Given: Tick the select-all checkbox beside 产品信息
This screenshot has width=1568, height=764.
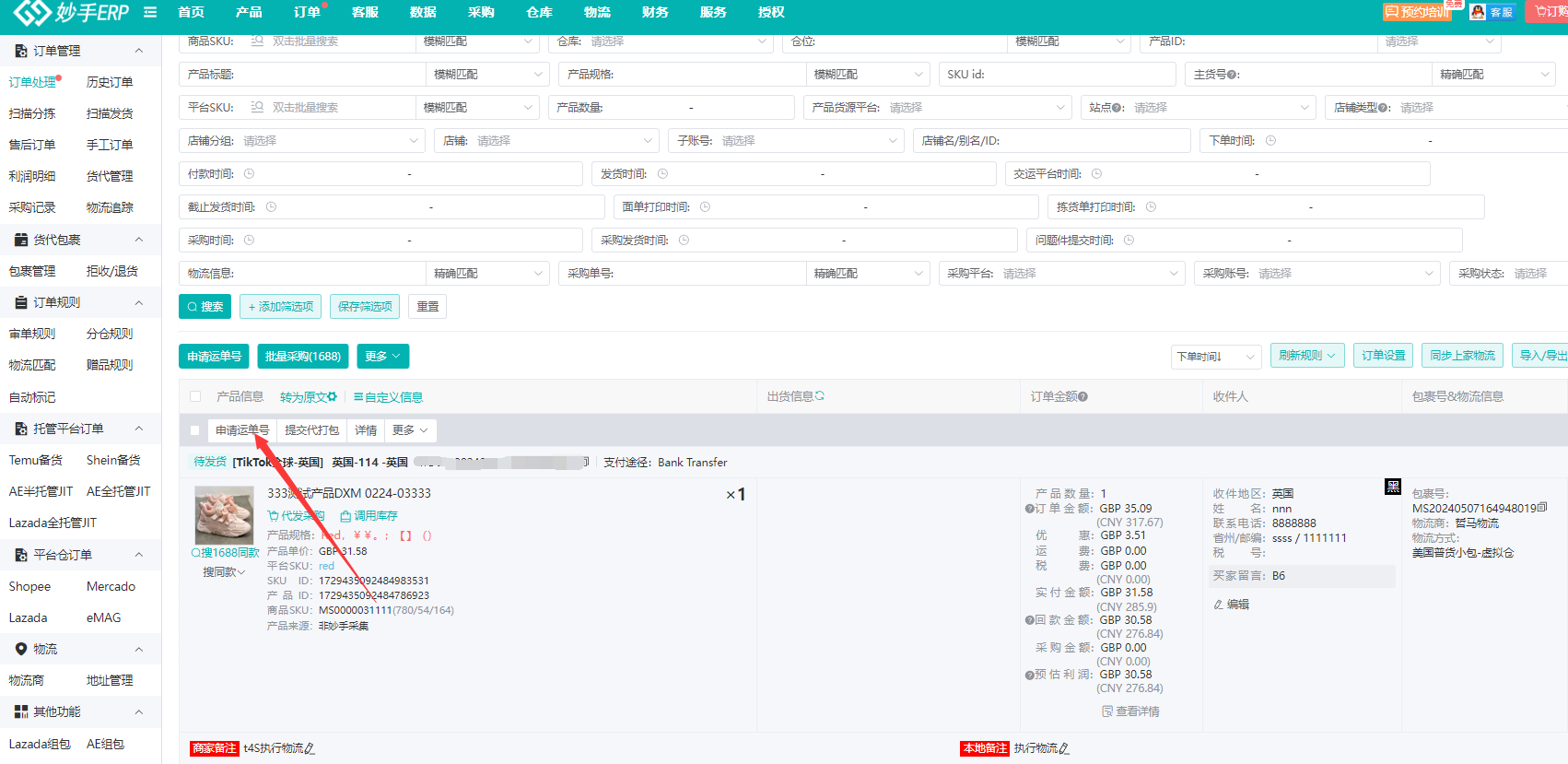Looking at the screenshot, I should click(x=195, y=397).
